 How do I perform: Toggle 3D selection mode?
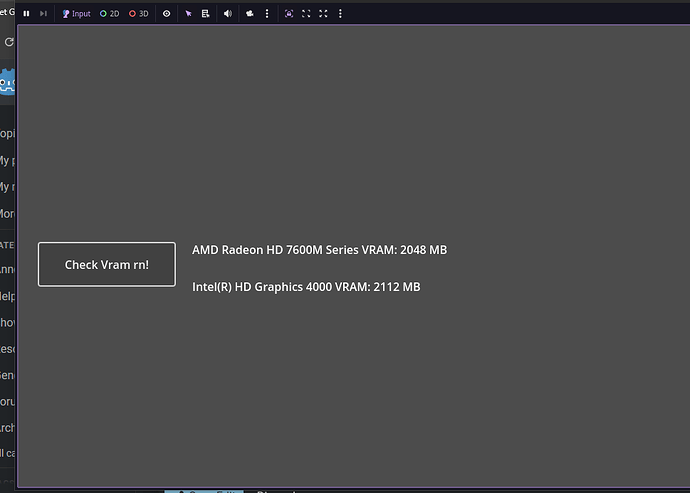139,14
